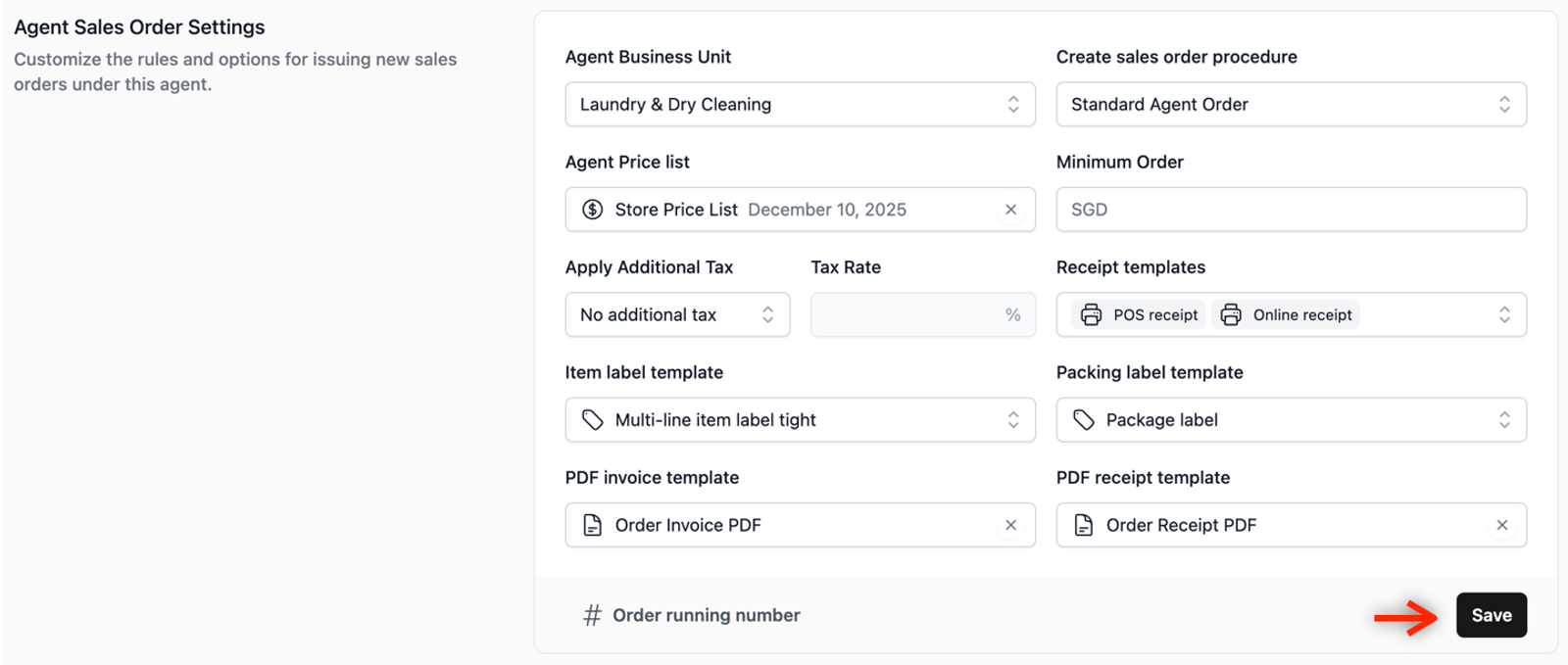Clear the Store Price List selection
The image size is (1568, 665).
pyautogui.click(x=1010, y=210)
